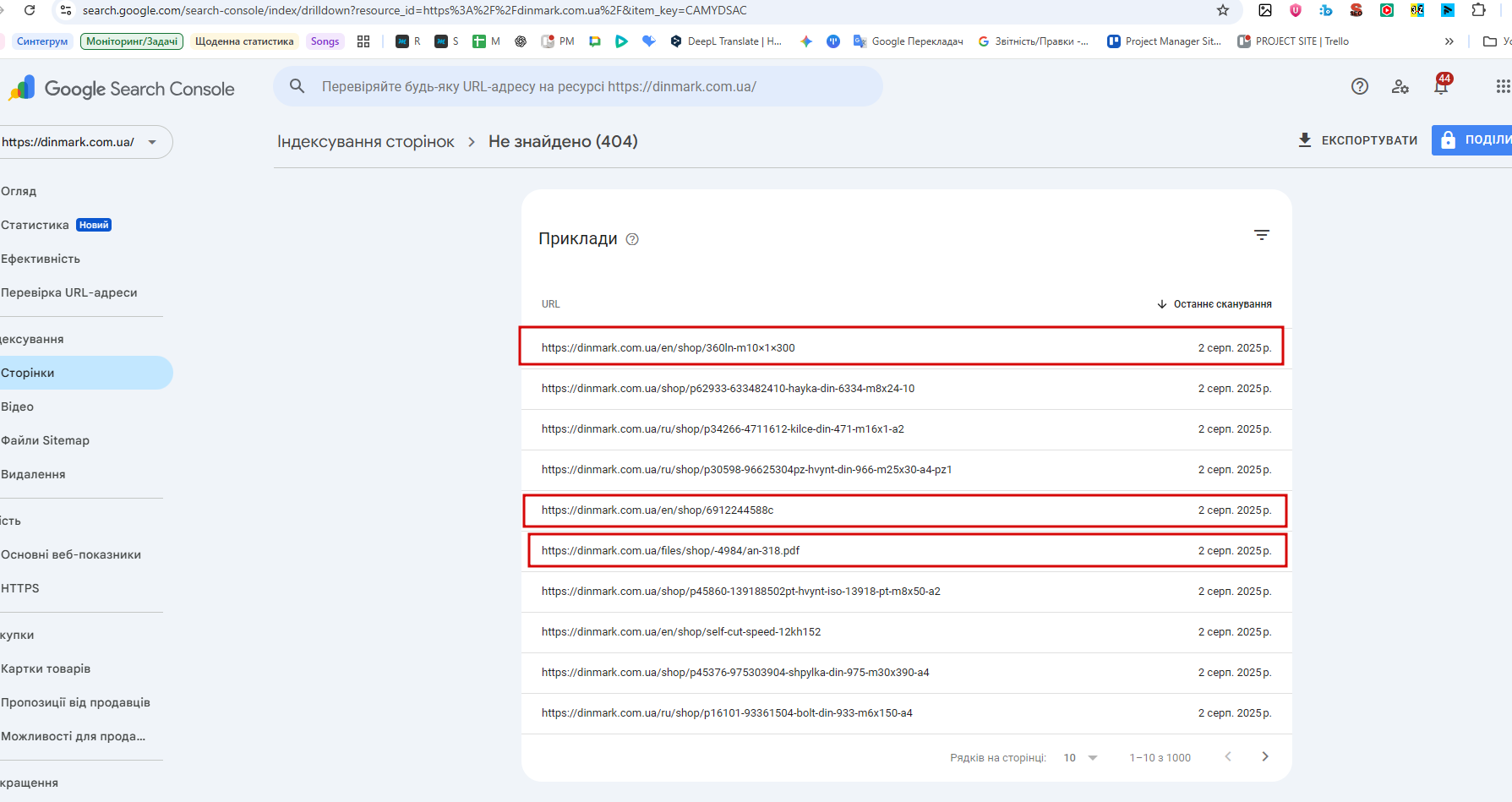Open Моніторинг/Задачі bookmark
Image resolution: width=1512 pixels, height=802 pixels.
132,41
